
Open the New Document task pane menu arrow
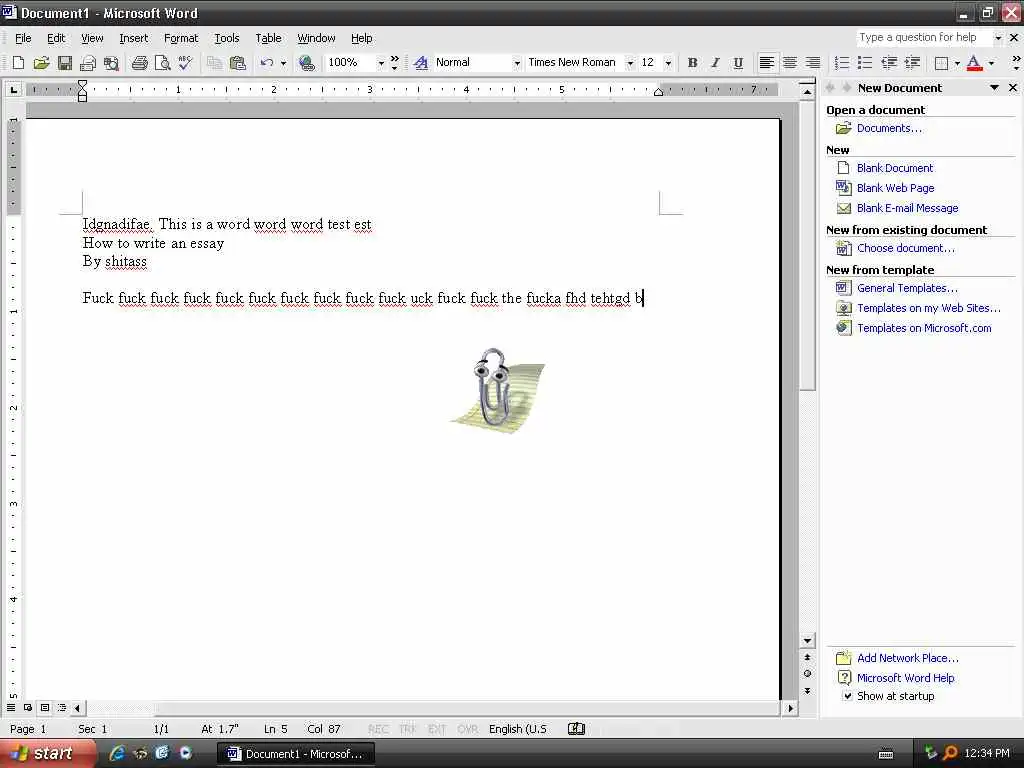point(994,88)
